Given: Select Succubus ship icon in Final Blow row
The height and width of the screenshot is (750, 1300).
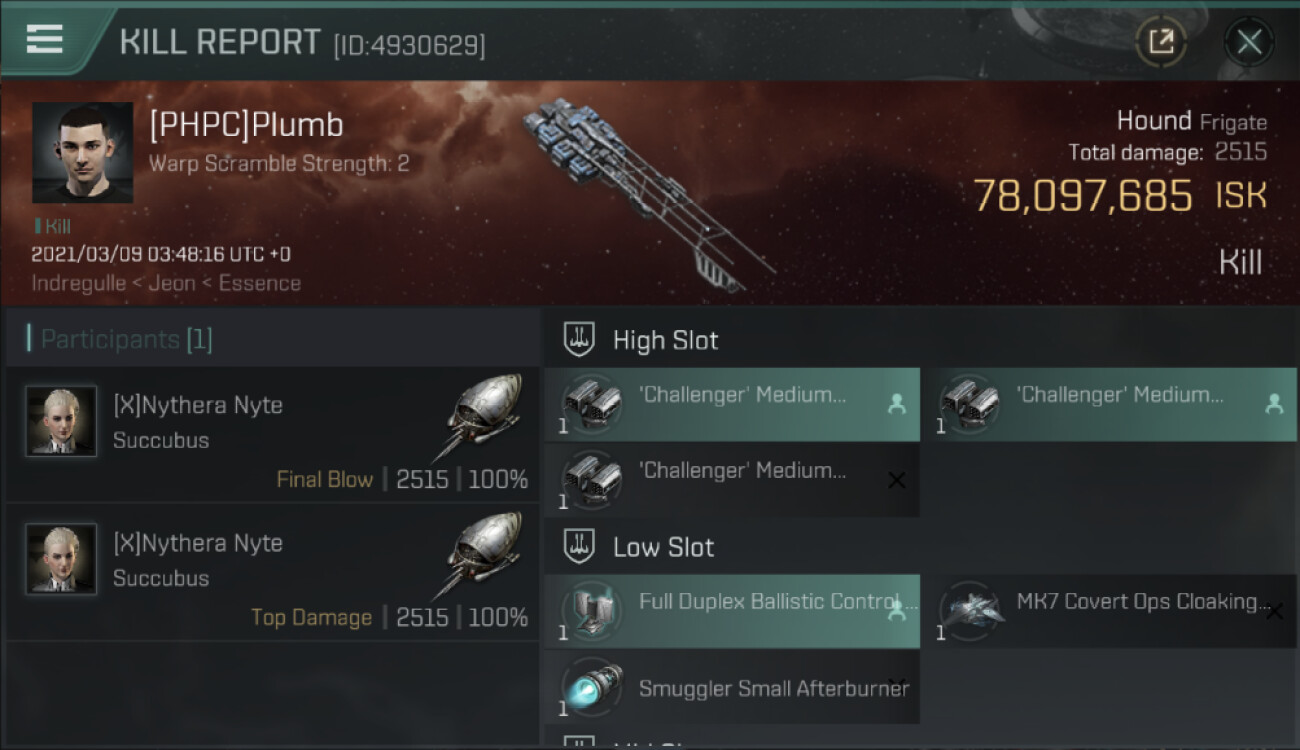Looking at the screenshot, I should [x=483, y=416].
